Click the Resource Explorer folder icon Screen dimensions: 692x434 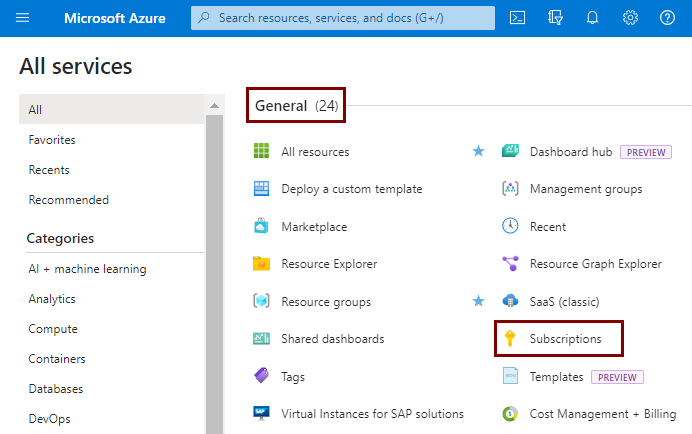(261, 263)
